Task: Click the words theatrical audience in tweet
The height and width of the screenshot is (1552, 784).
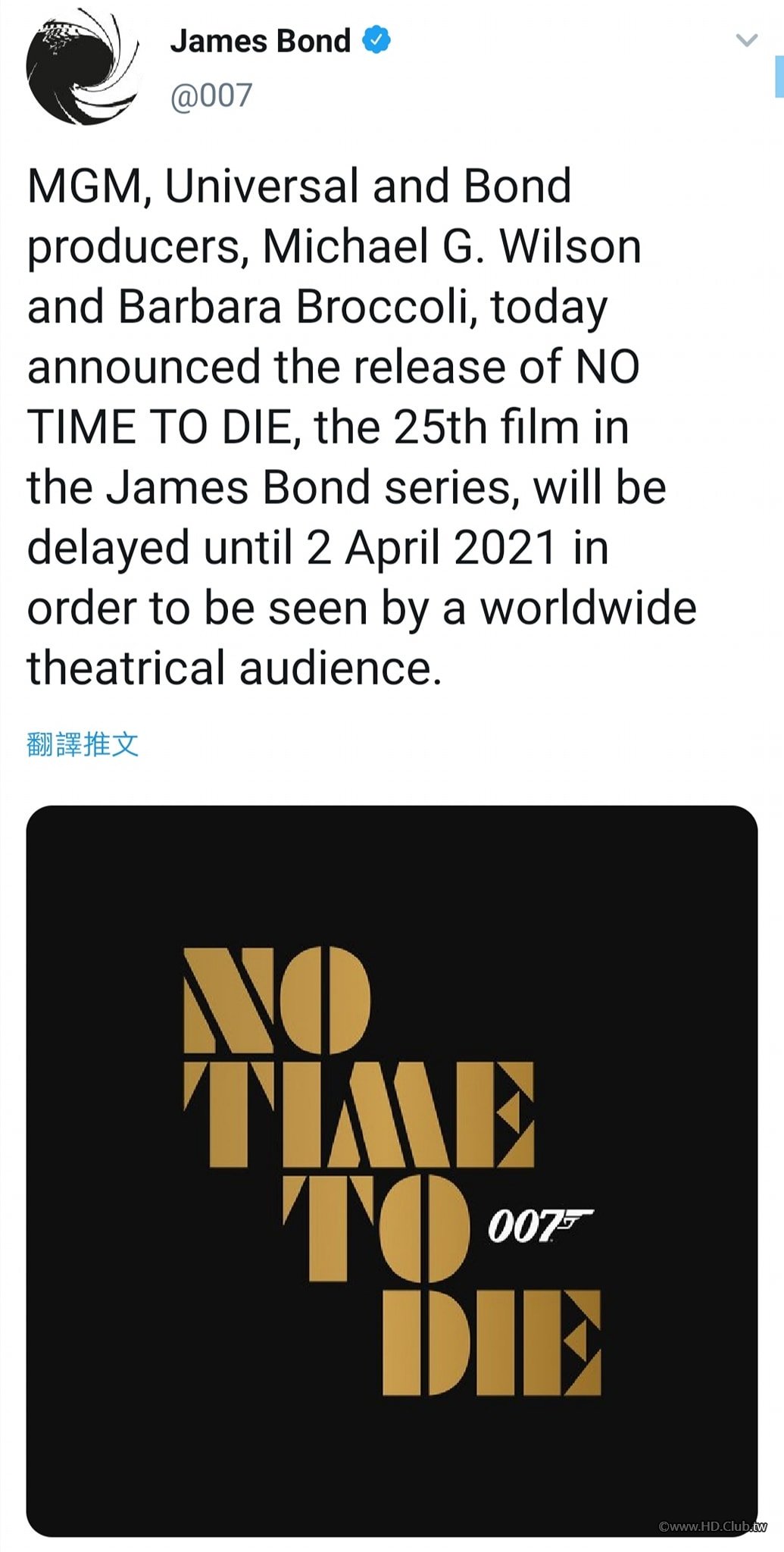Action: [x=234, y=668]
